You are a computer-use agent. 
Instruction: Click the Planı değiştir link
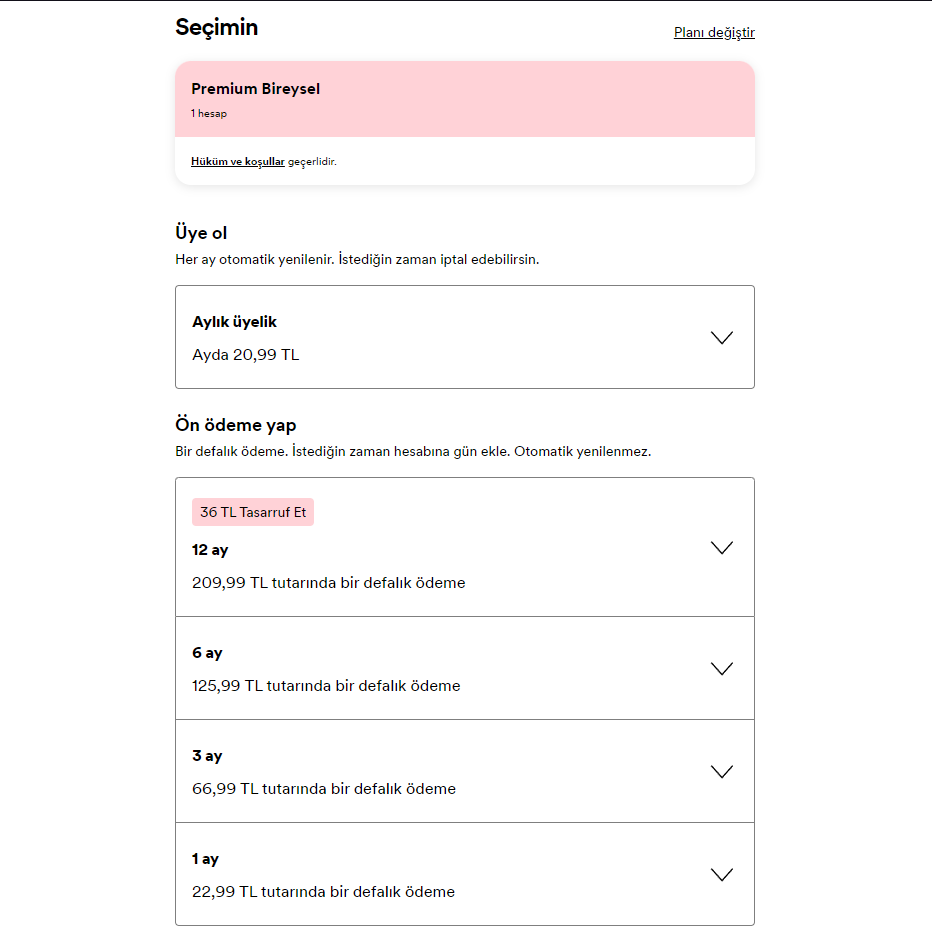[x=714, y=33]
